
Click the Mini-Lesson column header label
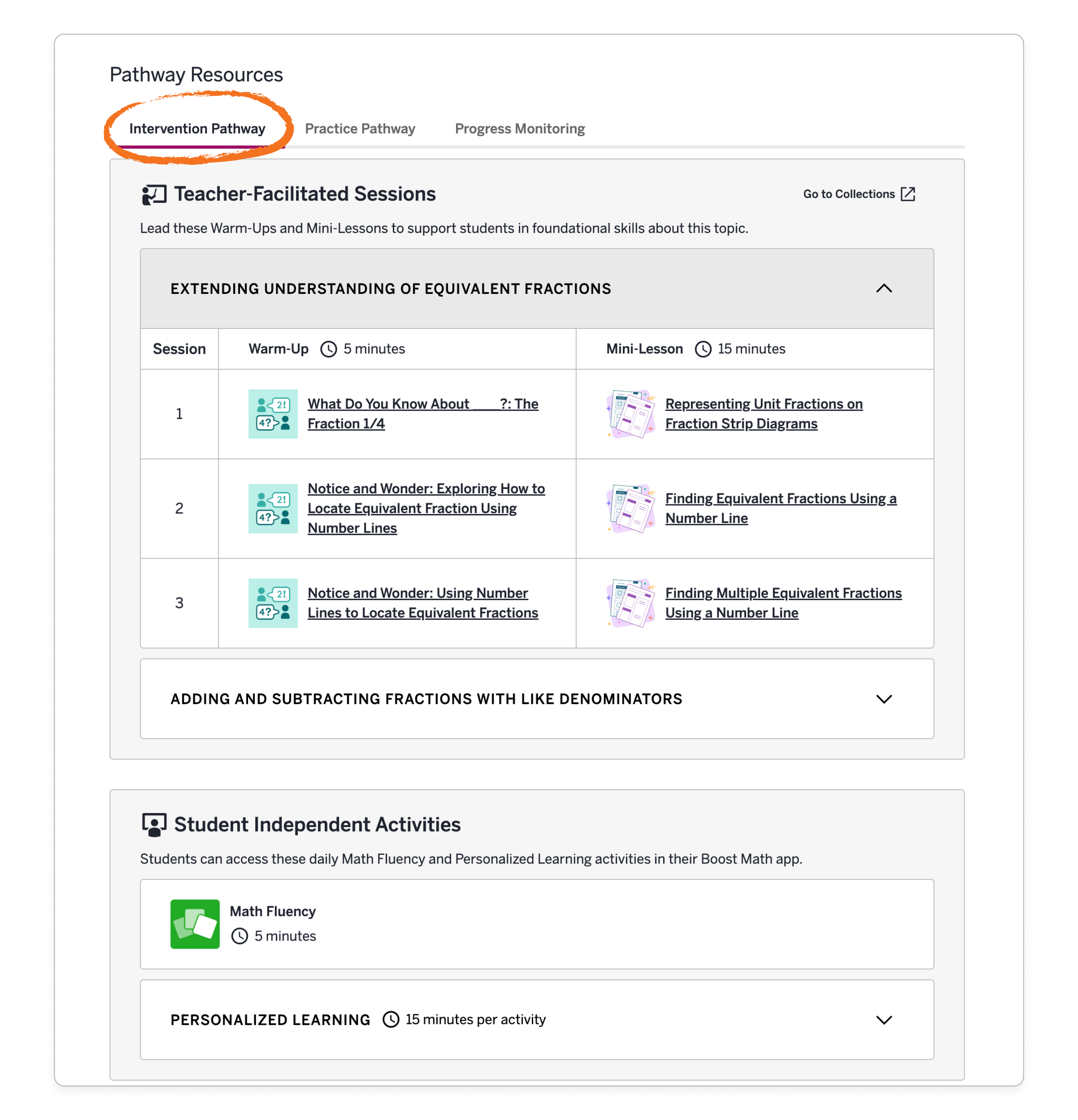click(x=644, y=349)
